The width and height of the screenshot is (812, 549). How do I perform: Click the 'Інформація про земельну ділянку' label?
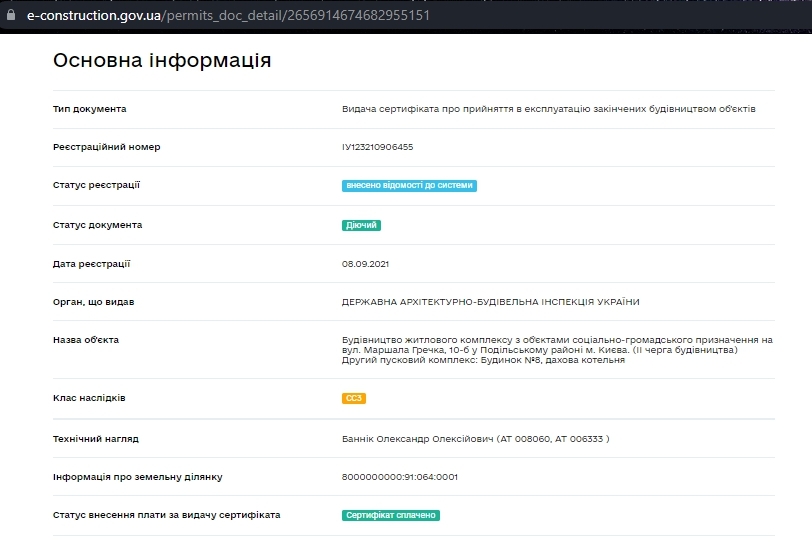(138, 477)
